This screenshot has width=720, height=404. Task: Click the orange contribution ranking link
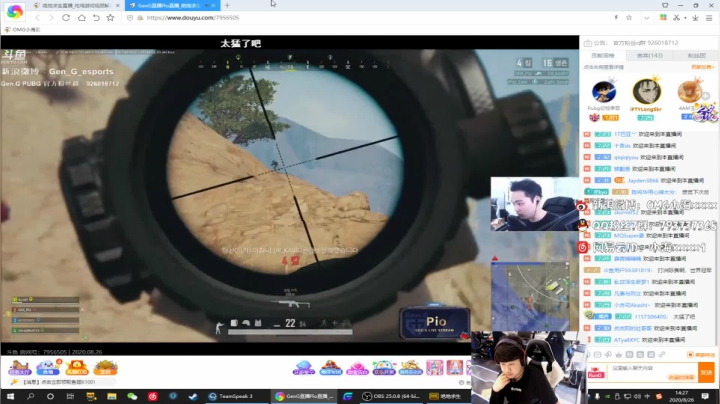coord(703,67)
